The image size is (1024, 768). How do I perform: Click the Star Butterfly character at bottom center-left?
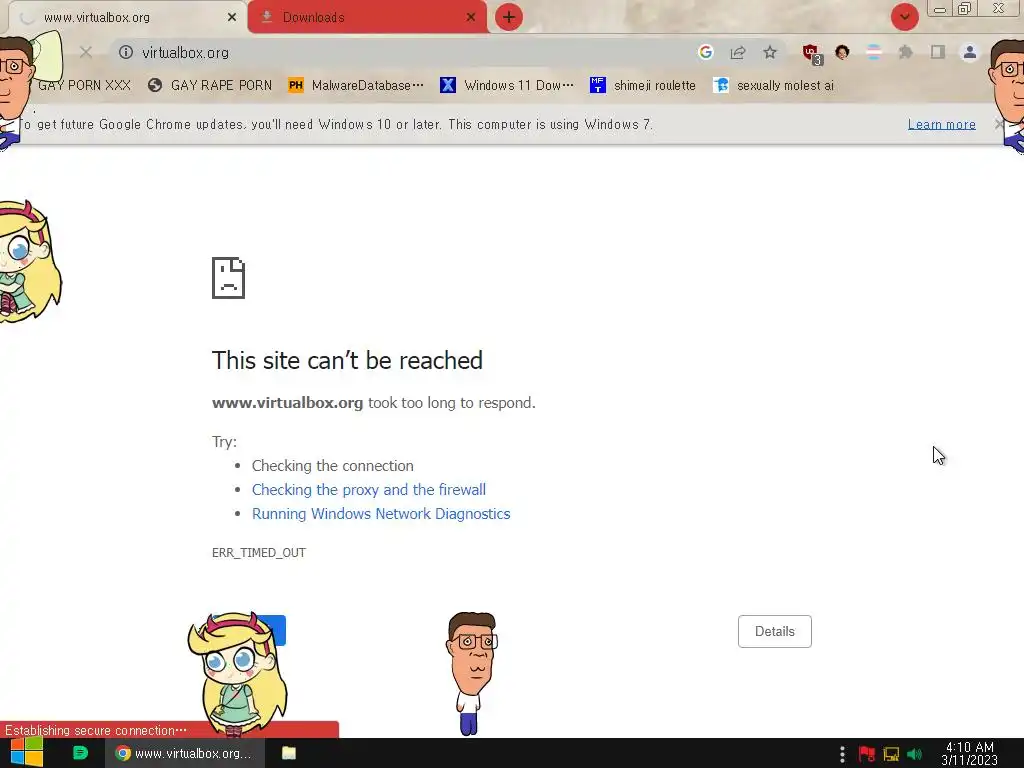(237, 674)
